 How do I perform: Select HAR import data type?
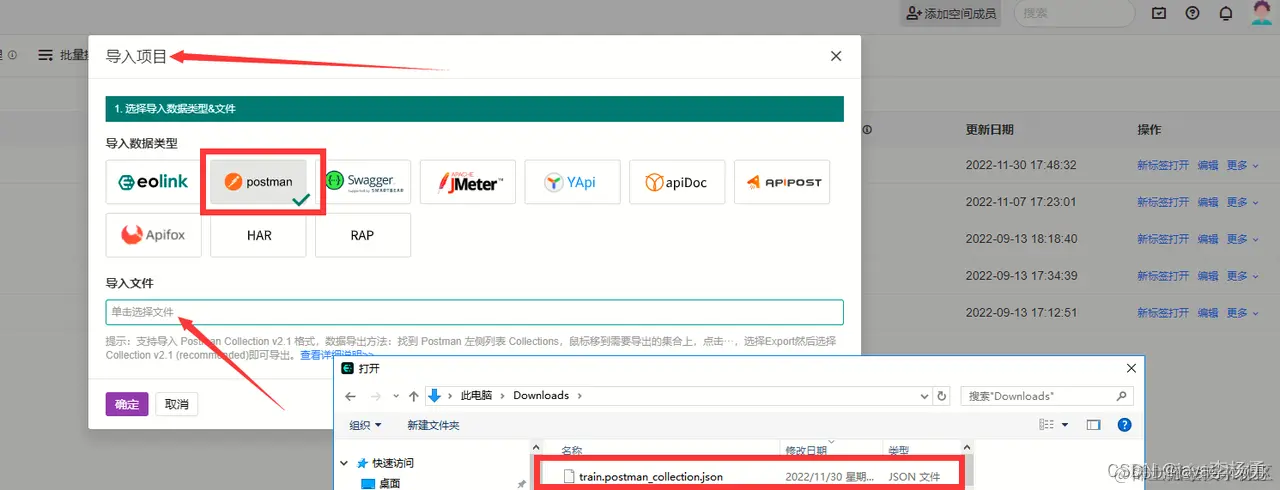(259, 236)
